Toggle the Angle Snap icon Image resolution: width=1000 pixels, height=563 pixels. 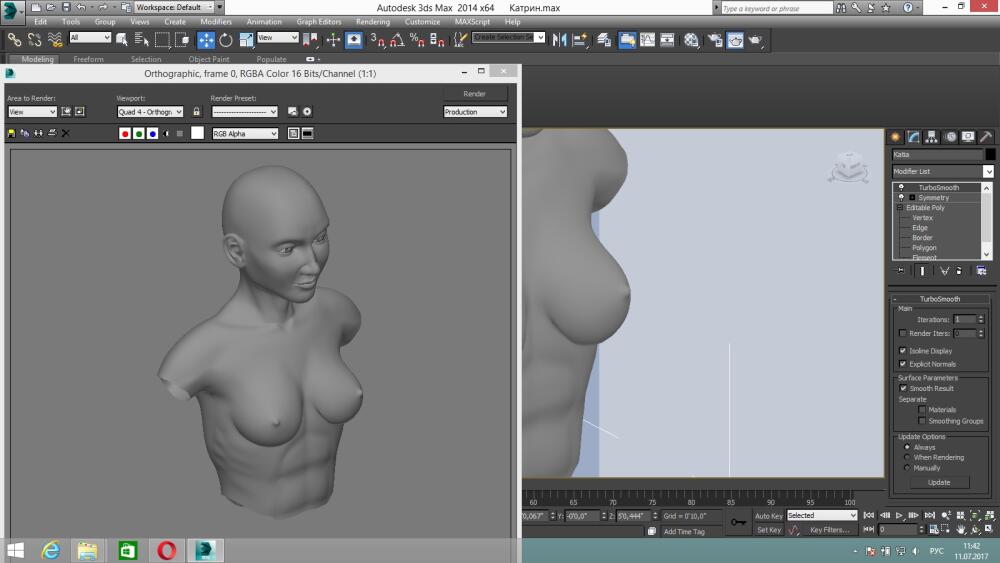[x=397, y=40]
